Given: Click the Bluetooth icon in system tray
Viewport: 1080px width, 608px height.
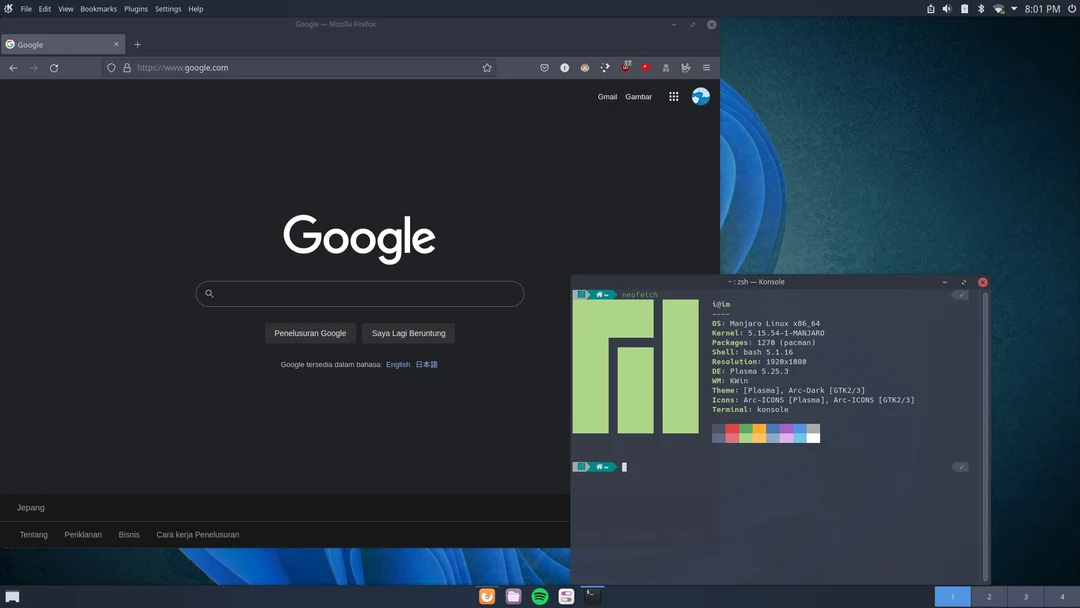Looking at the screenshot, I should pyautogui.click(x=979, y=9).
